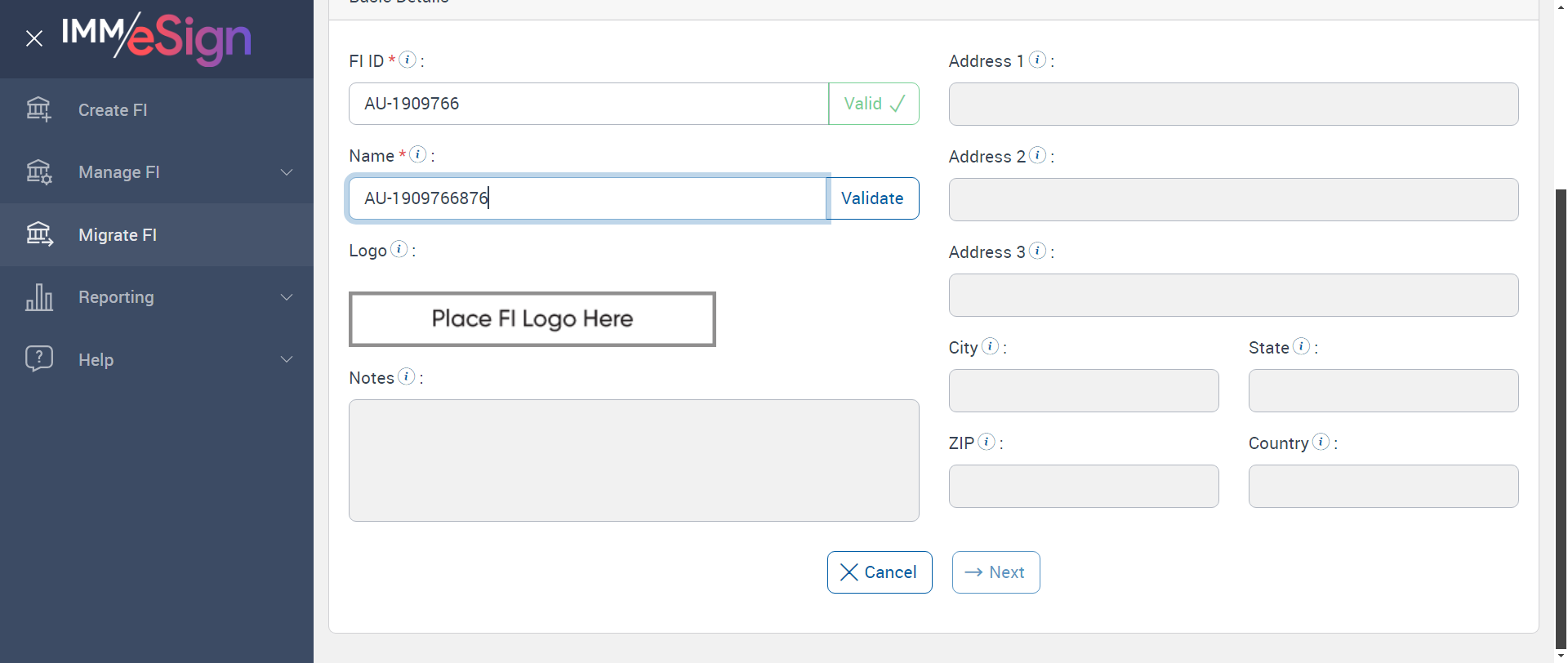The image size is (1568, 663).
Task: Click the Validate button for Name
Action: click(872, 198)
